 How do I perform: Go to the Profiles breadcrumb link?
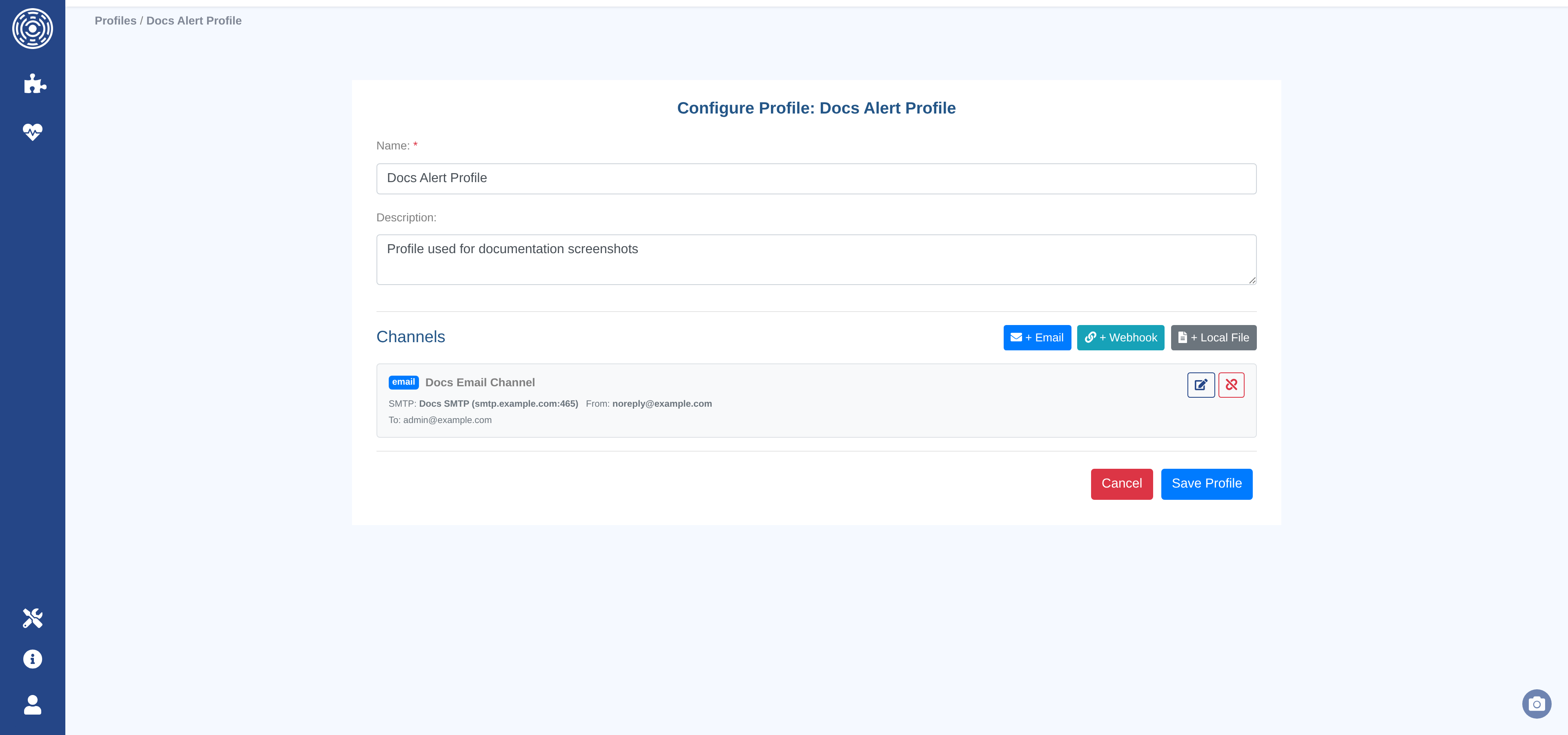pos(115,21)
